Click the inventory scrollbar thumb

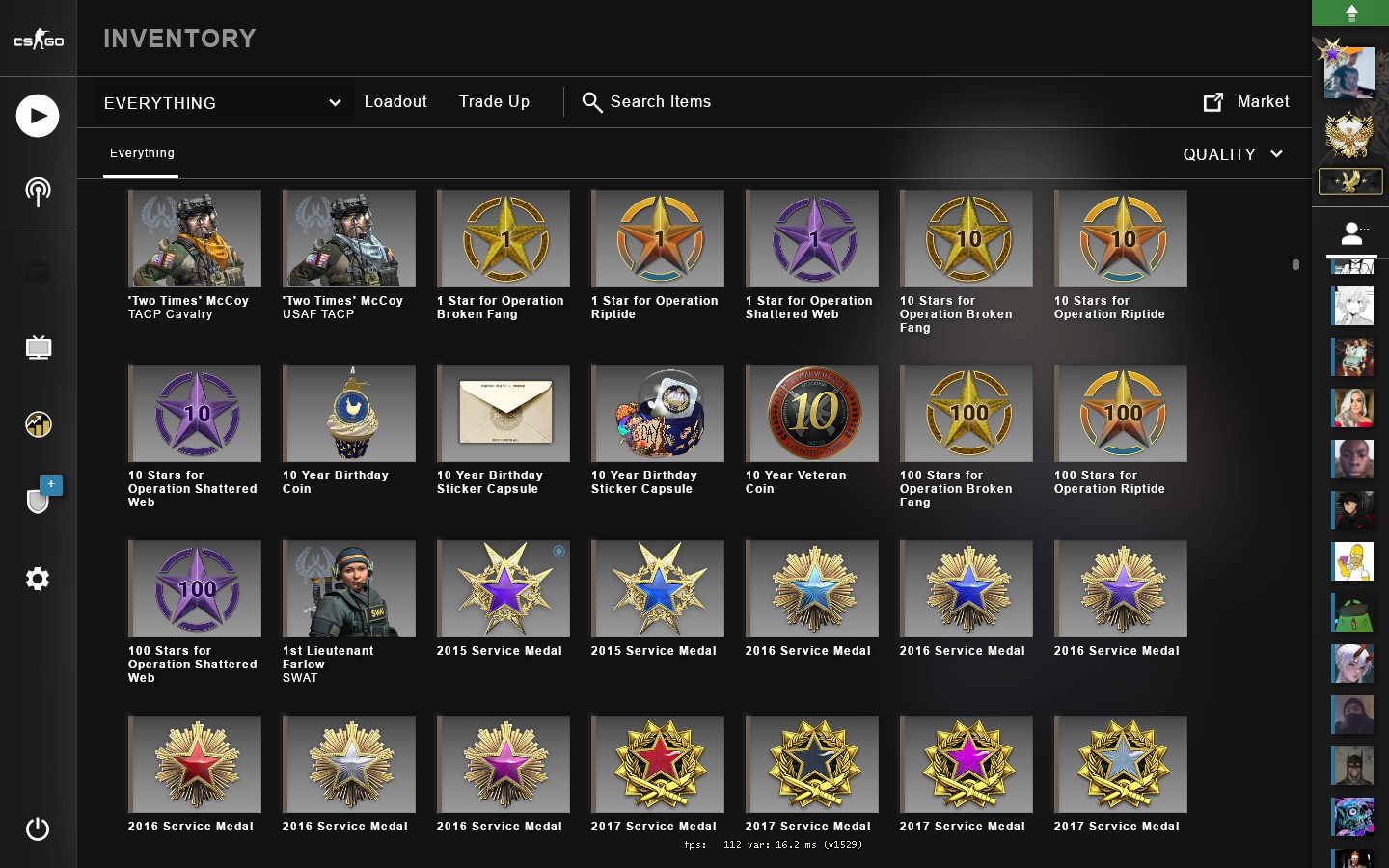(1295, 264)
